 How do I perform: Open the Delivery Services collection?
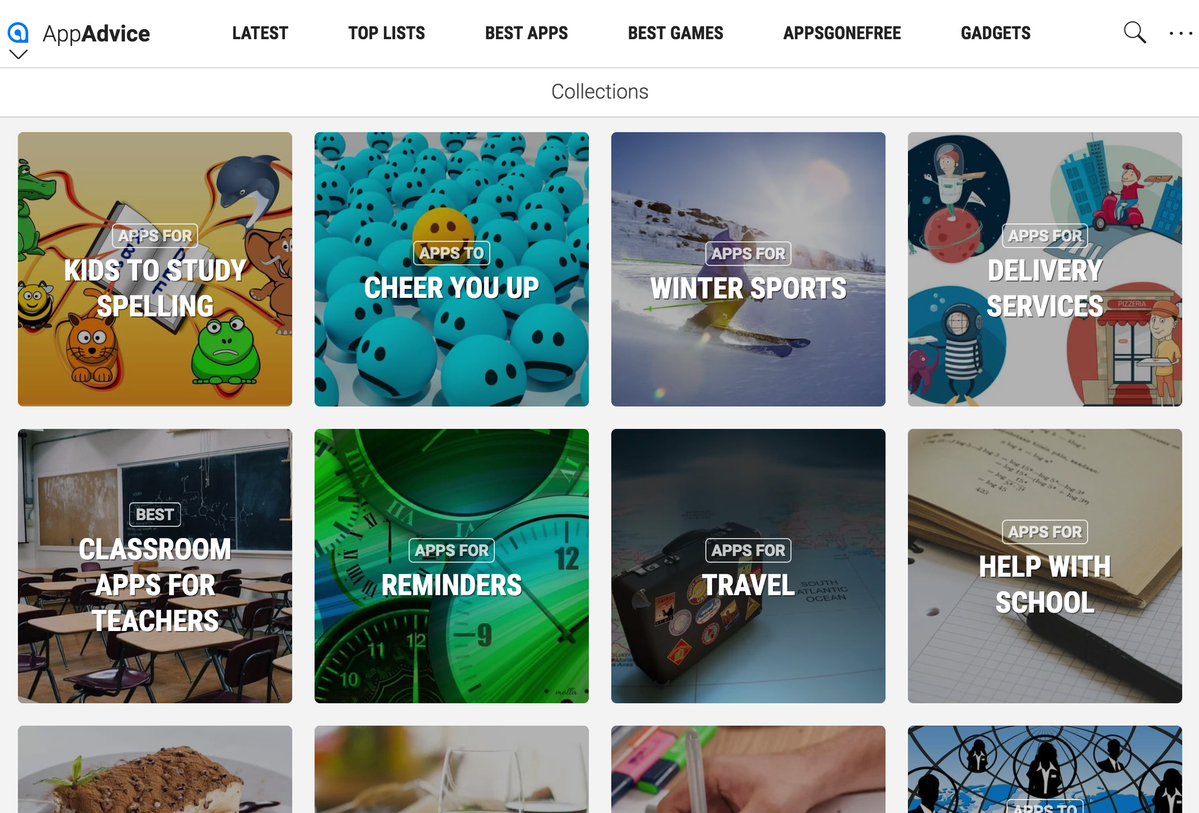[x=1045, y=269]
